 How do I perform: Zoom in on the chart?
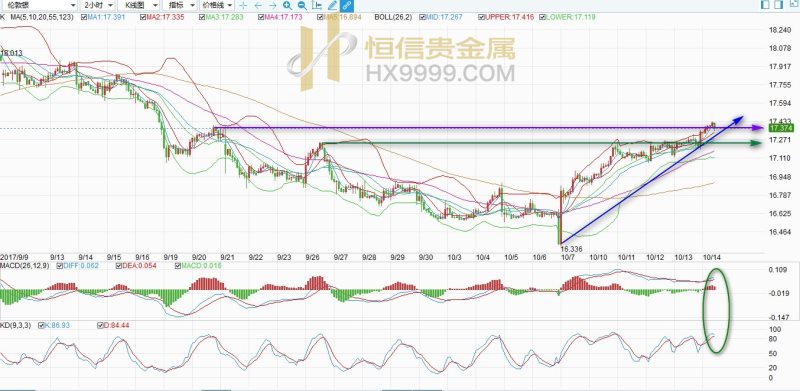[x=288, y=6]
